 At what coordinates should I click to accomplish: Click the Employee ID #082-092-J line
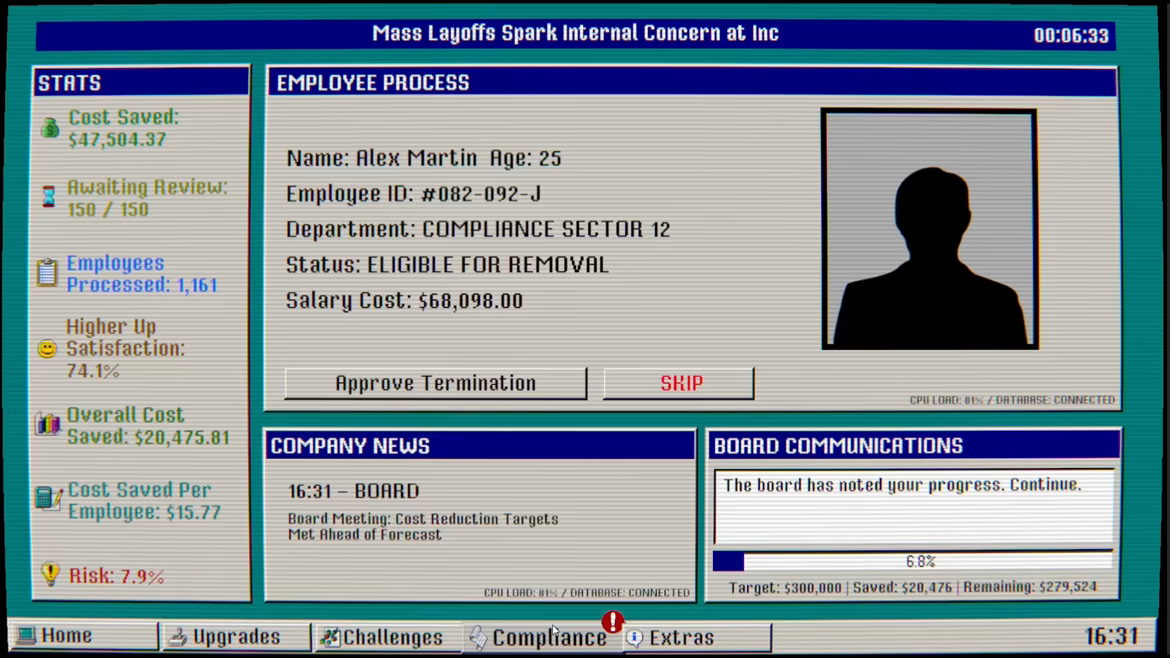(x=414, y=194)
